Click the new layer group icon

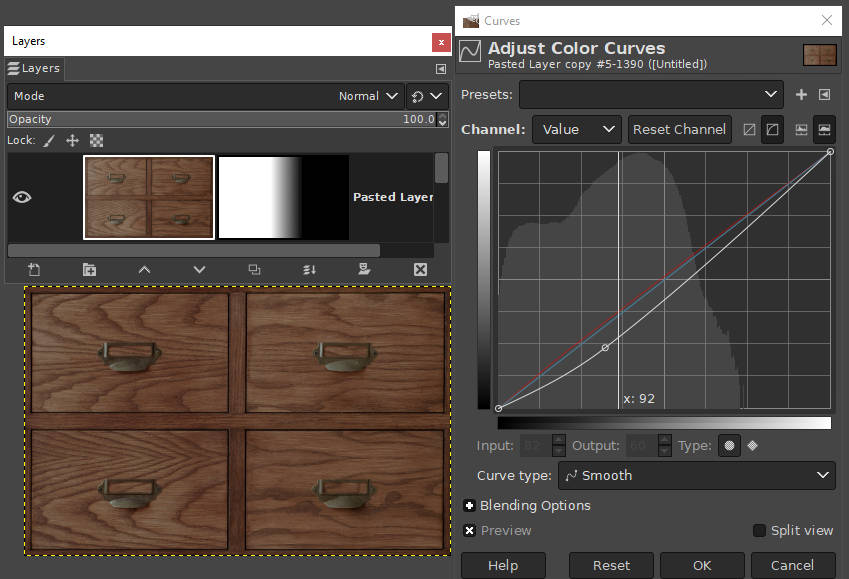pyautogui.click(x=89, y=269)
